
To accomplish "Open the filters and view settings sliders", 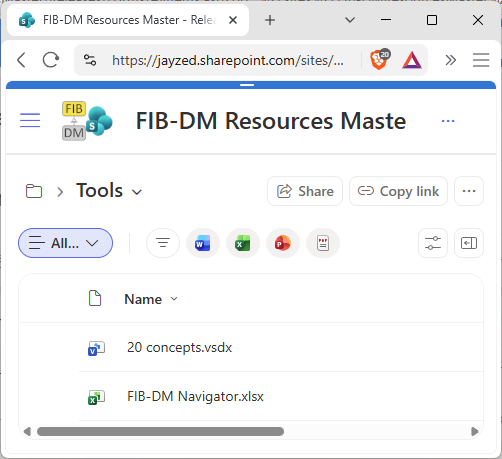I will click(433, 243).
